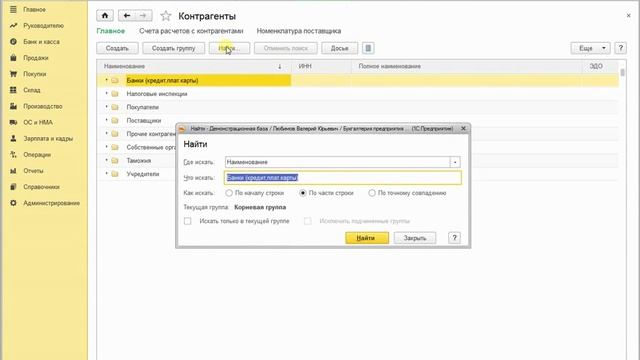The height and width of the screenshot is (360, 640).
Task: Close the Контрагенты page with the X
Action: tap(628, 16)
